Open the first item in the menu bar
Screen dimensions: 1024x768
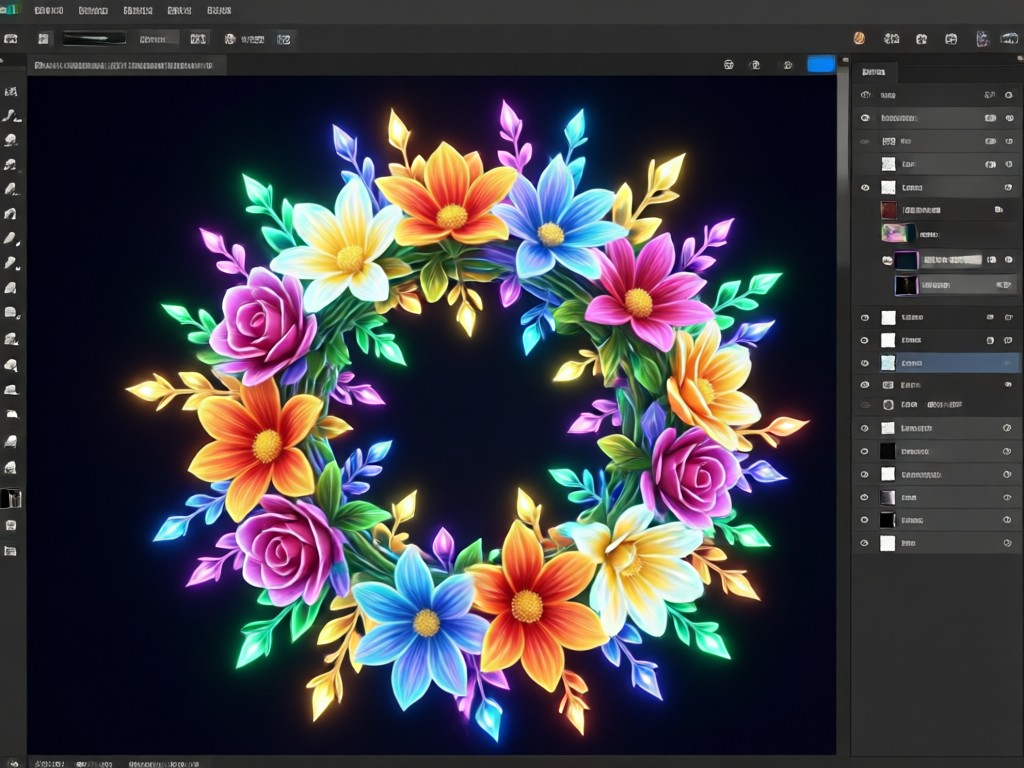49,10
